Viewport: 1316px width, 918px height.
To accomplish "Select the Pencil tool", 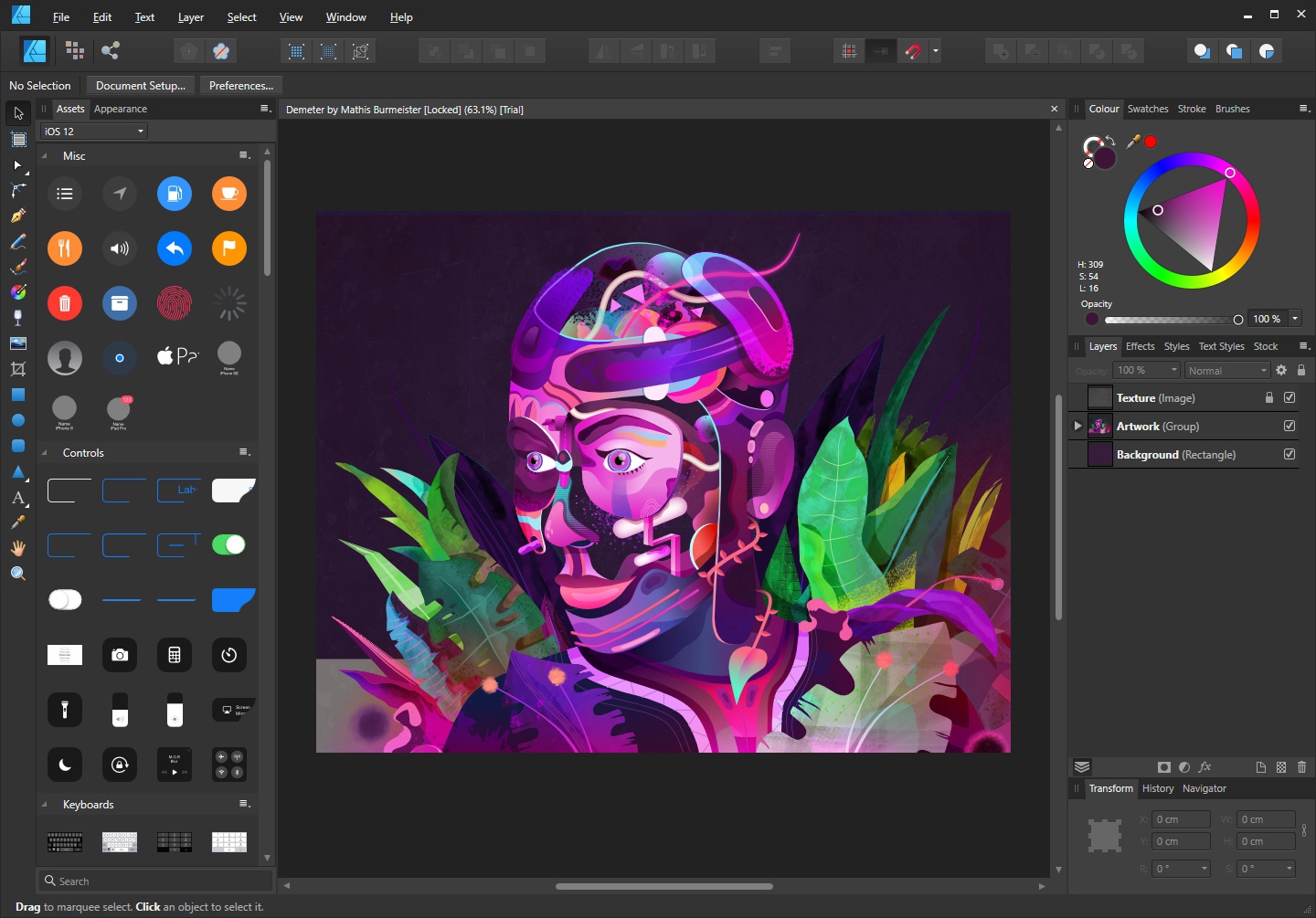I will 17,242.
